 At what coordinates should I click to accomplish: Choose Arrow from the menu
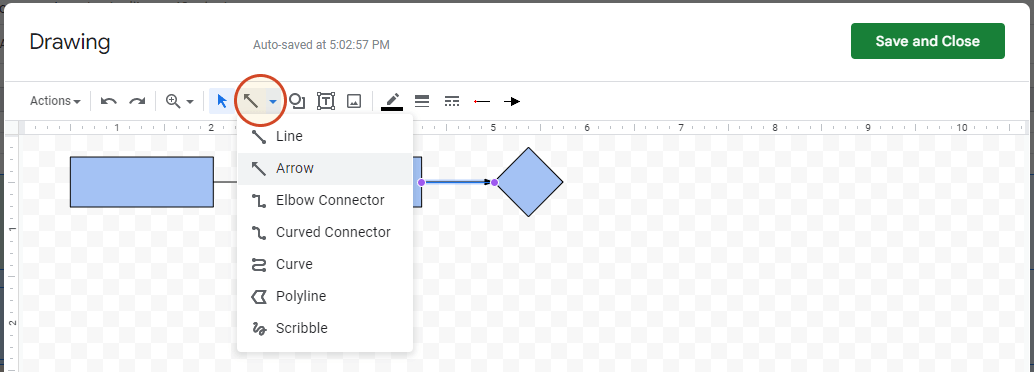(325, 168)
